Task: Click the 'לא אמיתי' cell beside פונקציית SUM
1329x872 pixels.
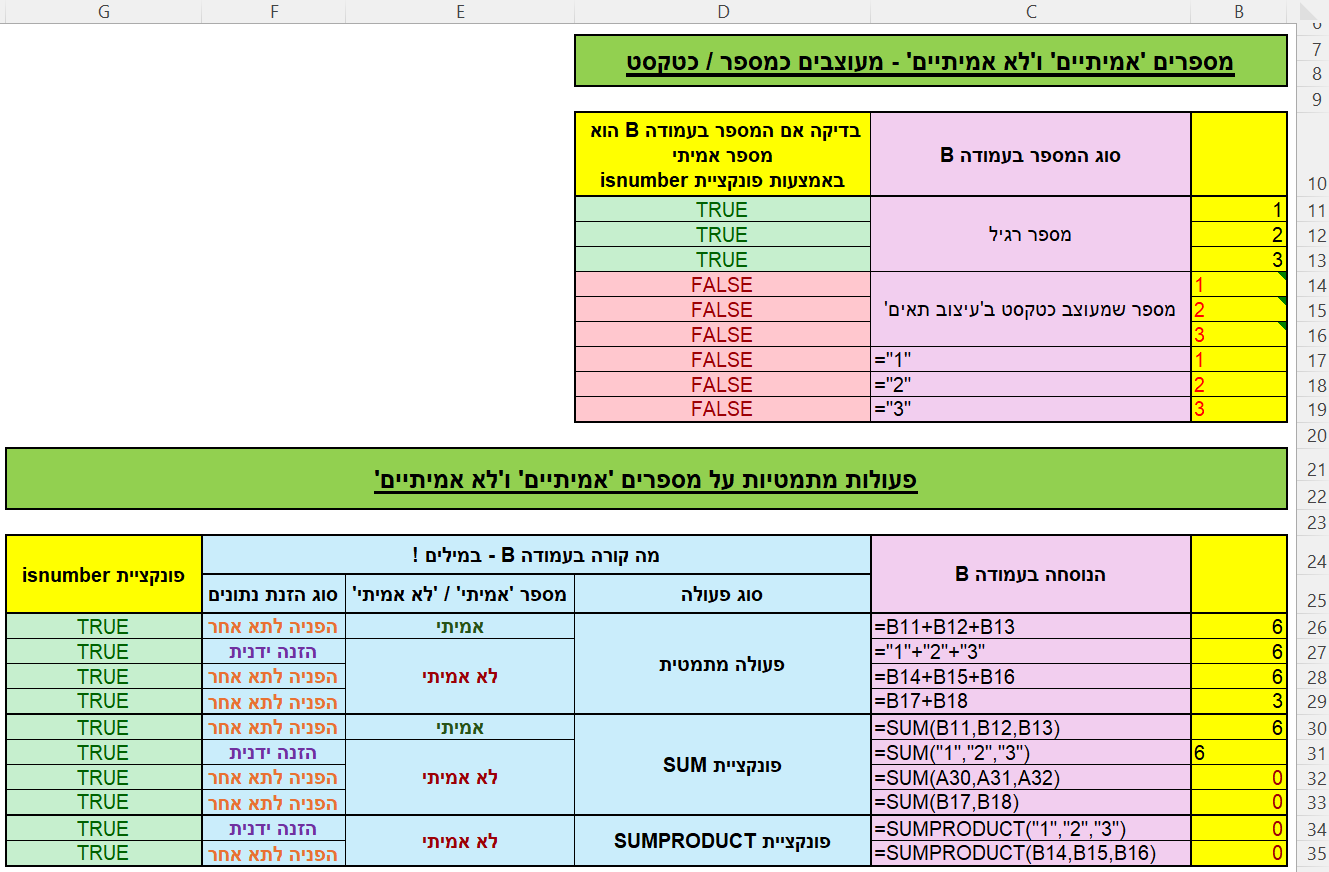Action: pyautogui.click(x=460, y=777)
